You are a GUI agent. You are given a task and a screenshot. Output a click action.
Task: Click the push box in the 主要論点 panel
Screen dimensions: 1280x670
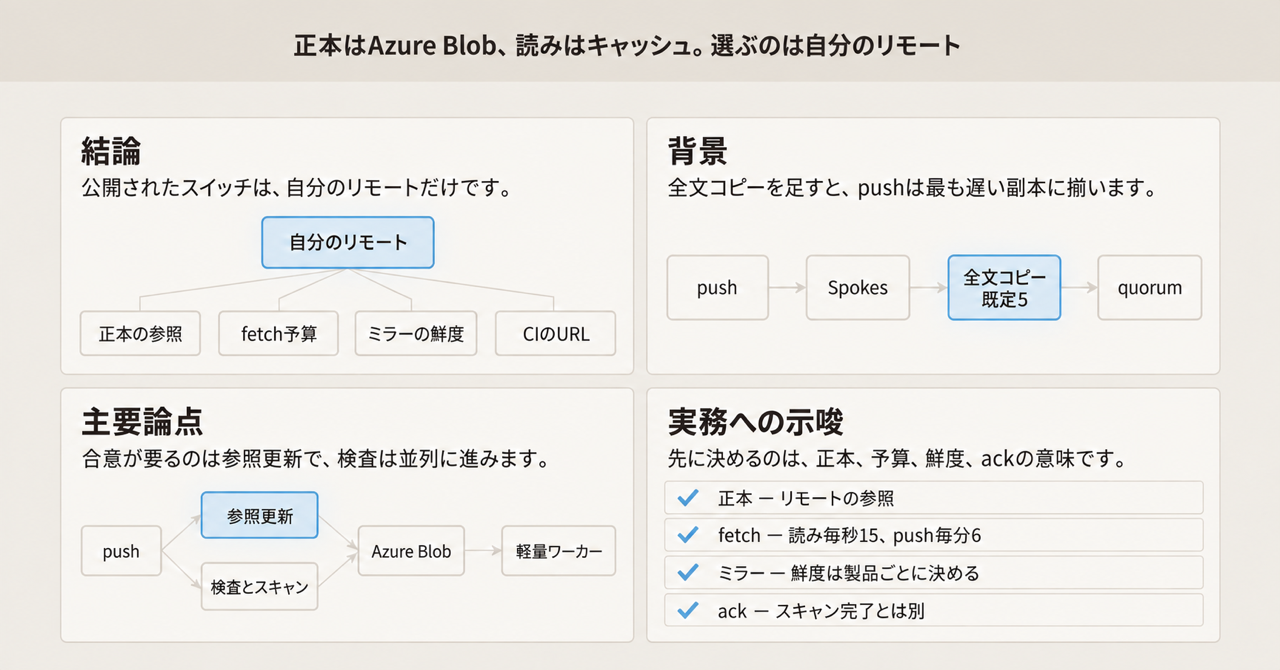point(121,552)
